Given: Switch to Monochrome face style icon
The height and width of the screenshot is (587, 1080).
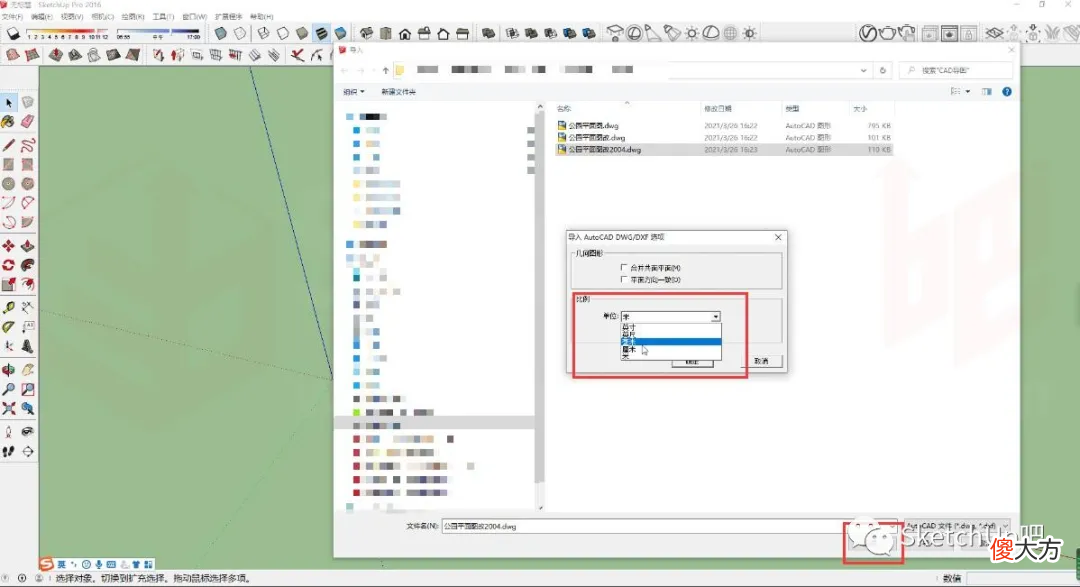Looking at the screenshot, I should [x=340, y=33].
